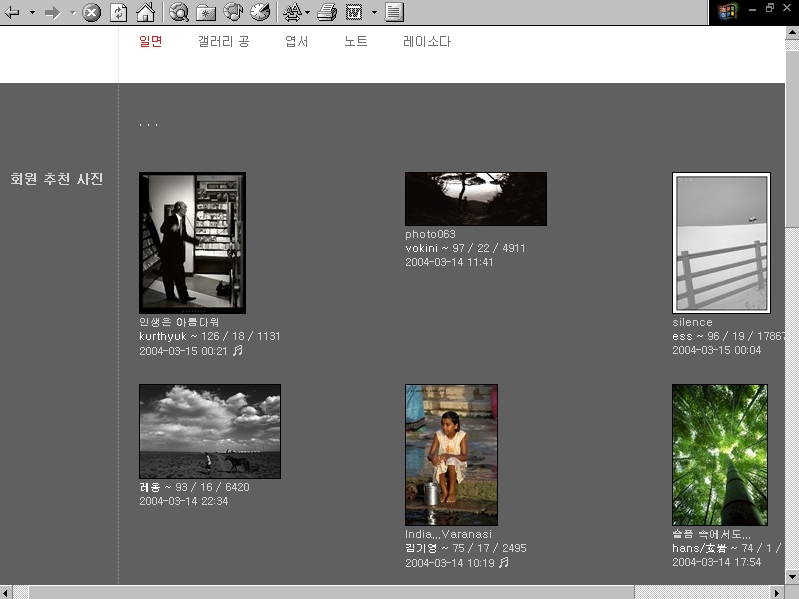Open the India,,,Varanasi girl photo
Screen dimensions: 799x599
[451, 454]
